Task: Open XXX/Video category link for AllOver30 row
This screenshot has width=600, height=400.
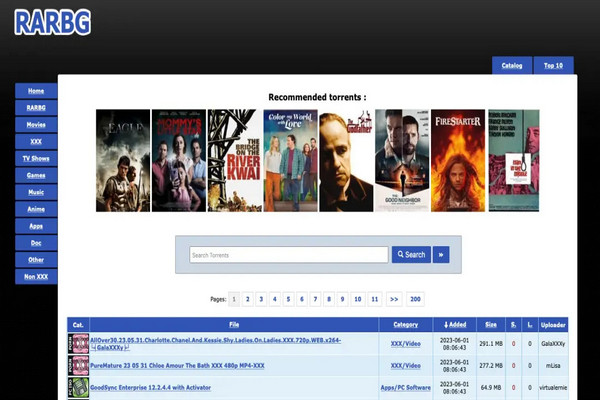Action: coord(406,344)
